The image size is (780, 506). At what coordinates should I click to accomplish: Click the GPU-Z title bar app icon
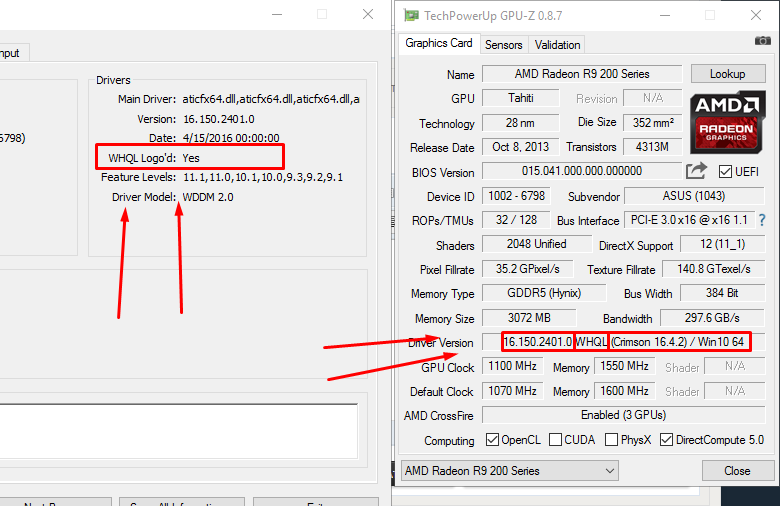(x=411, y=15)
